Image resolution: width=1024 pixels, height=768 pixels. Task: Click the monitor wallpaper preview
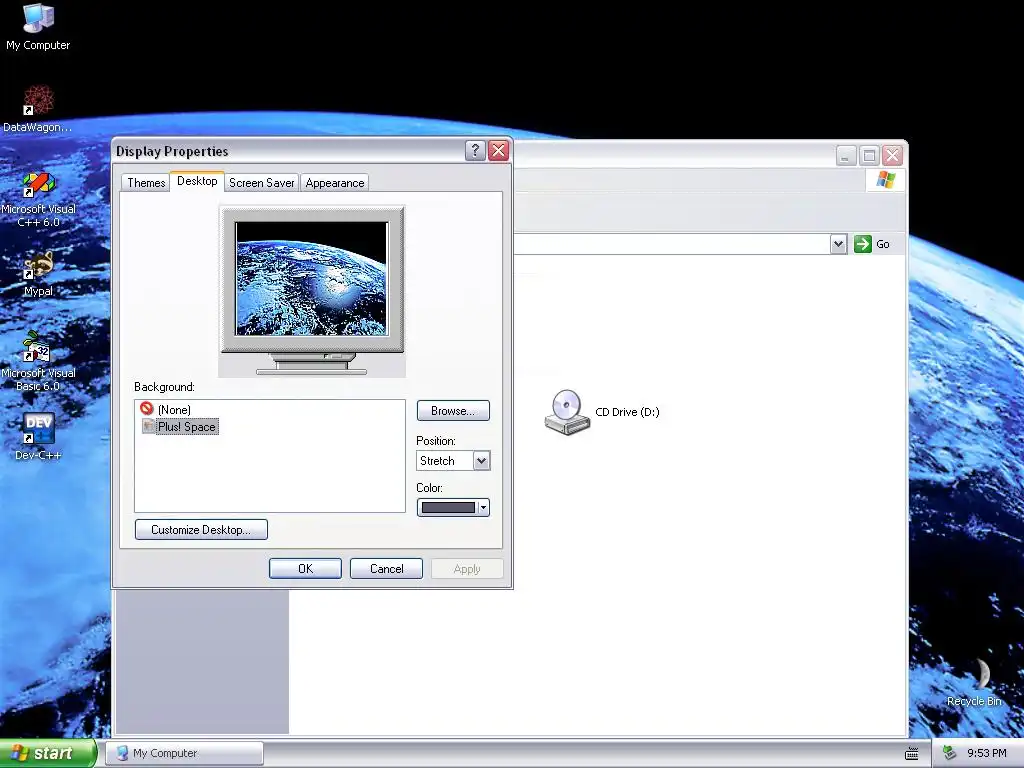[x=312, y=279]
